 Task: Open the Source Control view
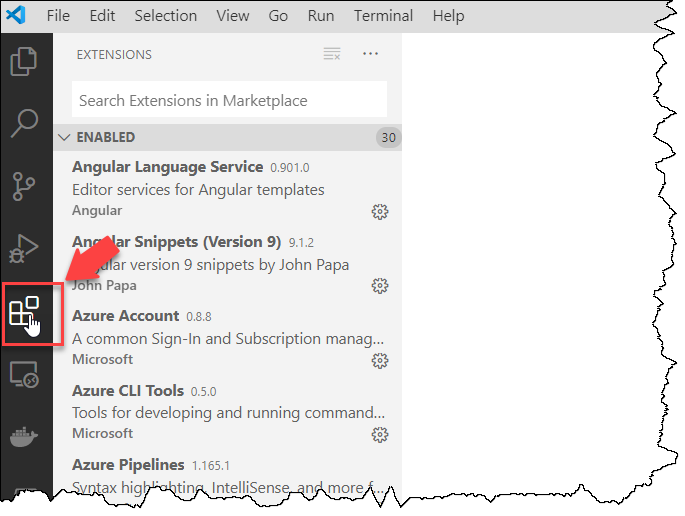(x=23, y=187)
